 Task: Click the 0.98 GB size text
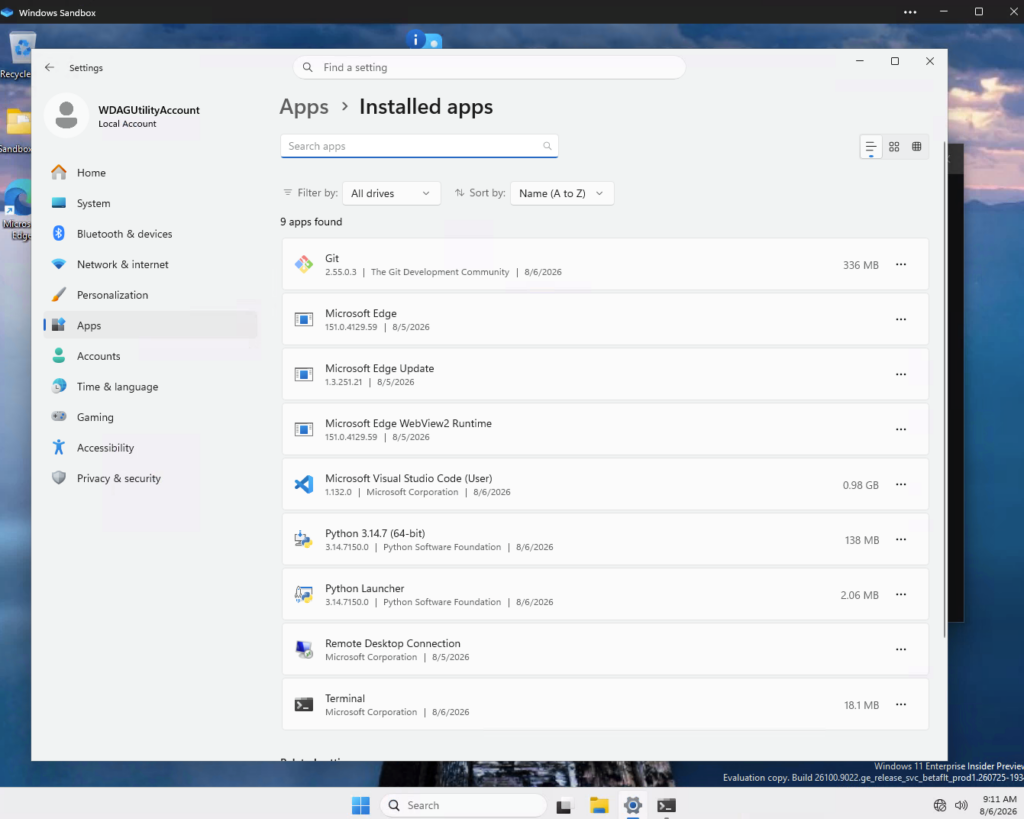pyautogui.click(x=860, y=485)
